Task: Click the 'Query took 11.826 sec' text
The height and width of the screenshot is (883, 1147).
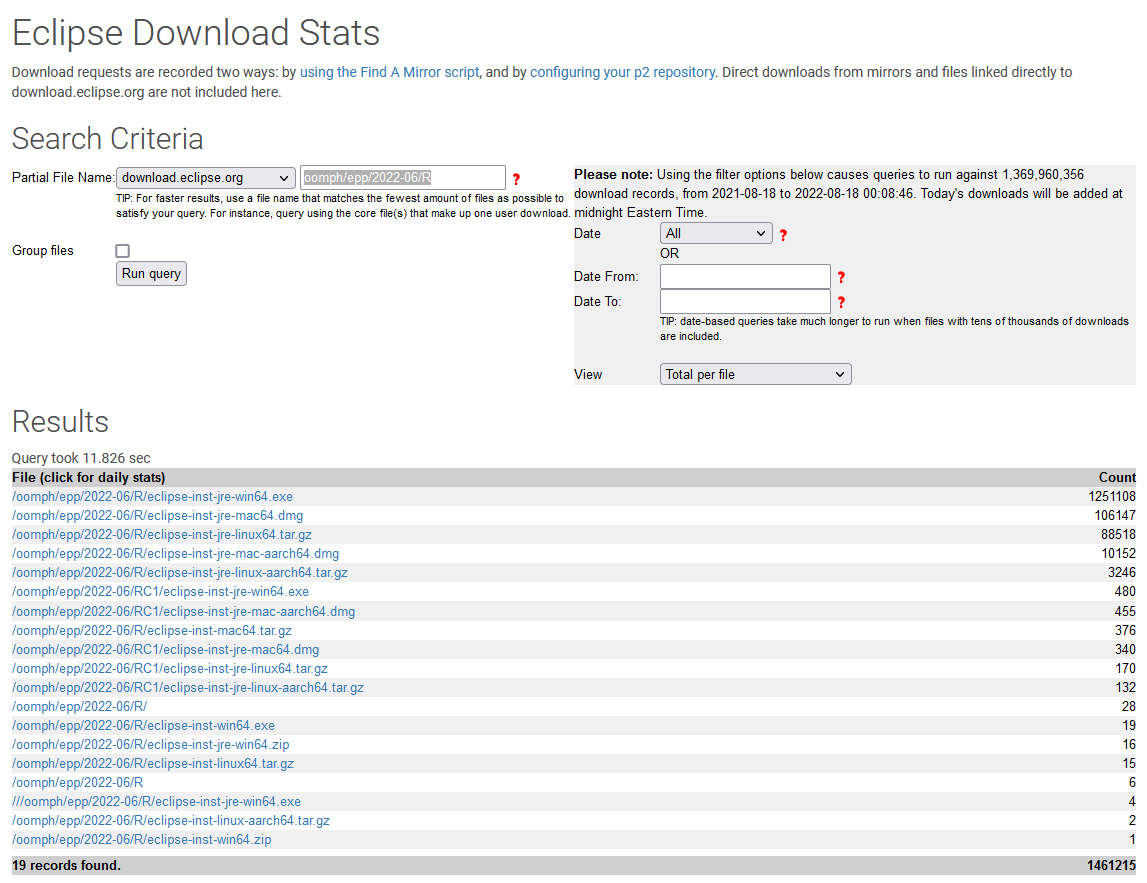Action: [x=81, y=459]
